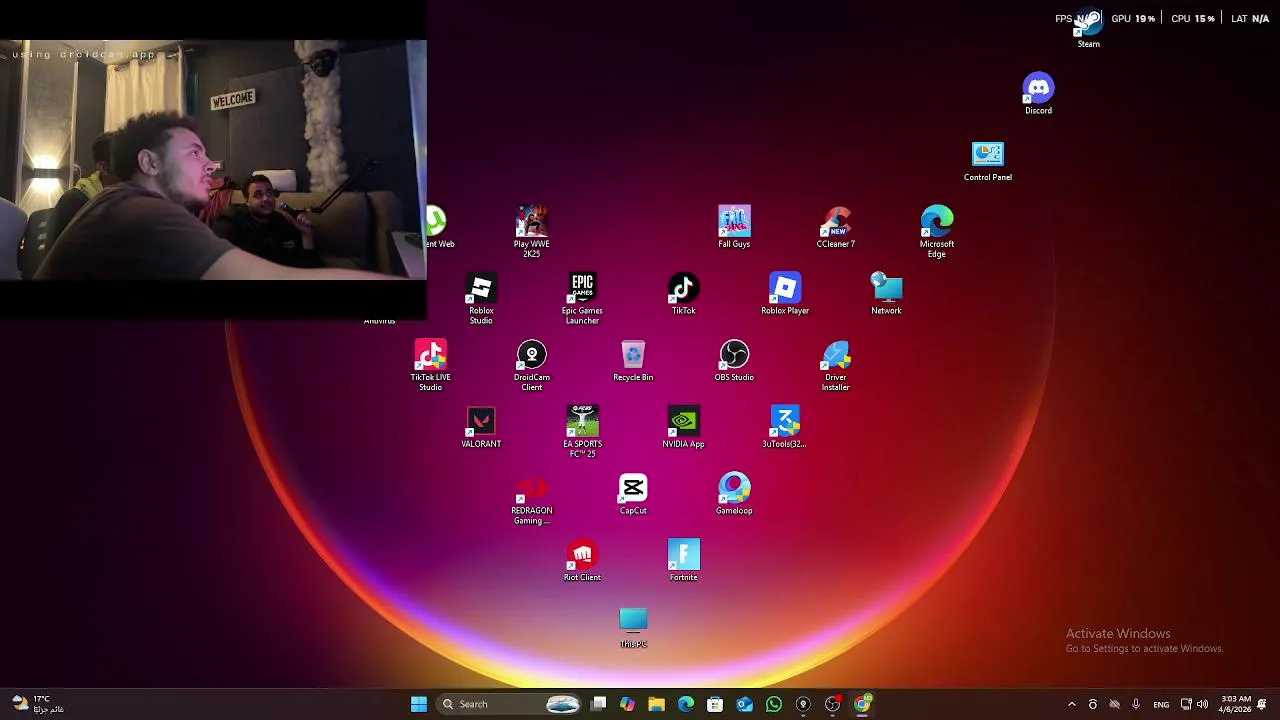Select the Network desktop icon
The height and width of the screenshot is (720, 1280).
pos(886,294)
